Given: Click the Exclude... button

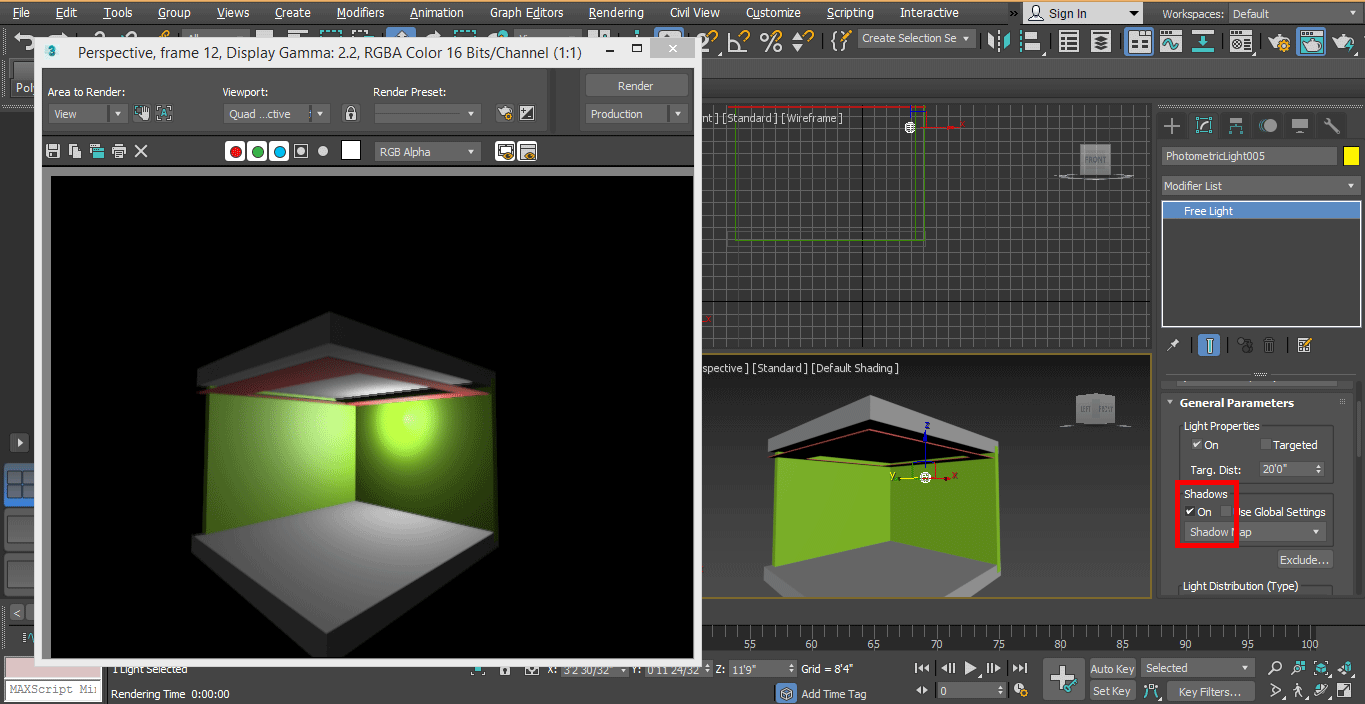Looking at the screenshot, I should click(x=1305, y=560).
